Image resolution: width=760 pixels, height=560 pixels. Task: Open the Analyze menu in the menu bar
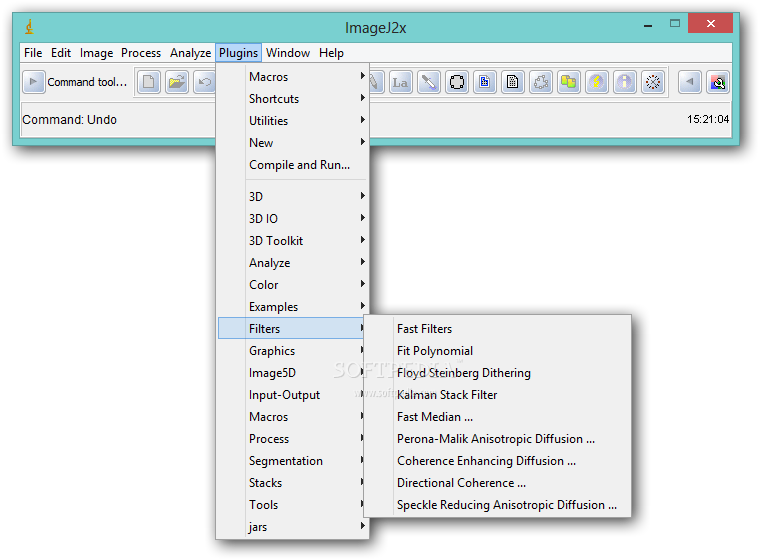coord(190,53)
